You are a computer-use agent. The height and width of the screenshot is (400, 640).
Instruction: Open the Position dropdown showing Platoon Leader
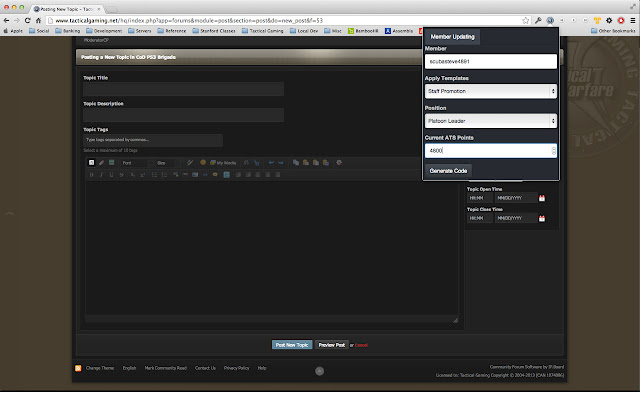(491, 121)
